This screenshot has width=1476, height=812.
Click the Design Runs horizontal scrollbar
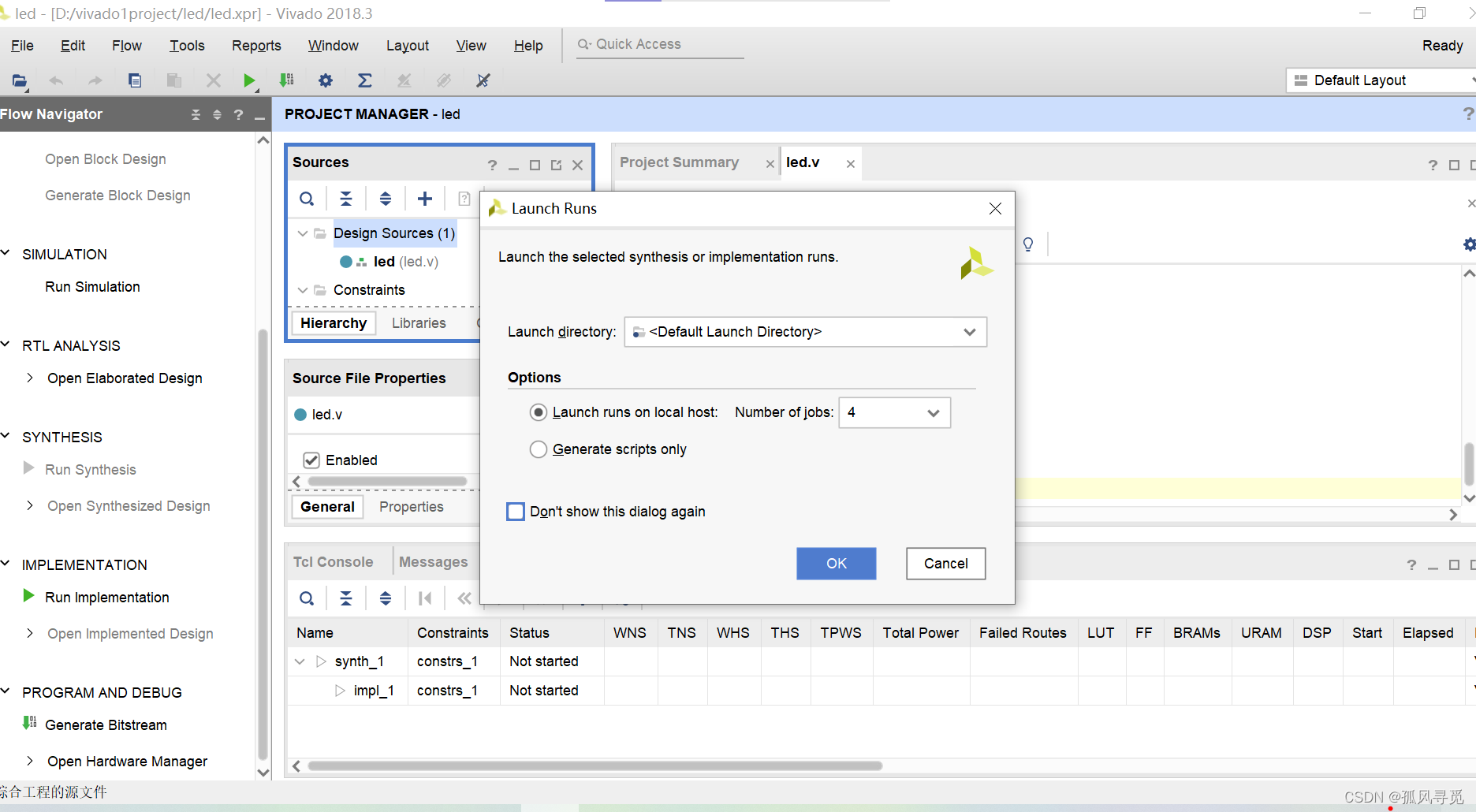[595, 765]
